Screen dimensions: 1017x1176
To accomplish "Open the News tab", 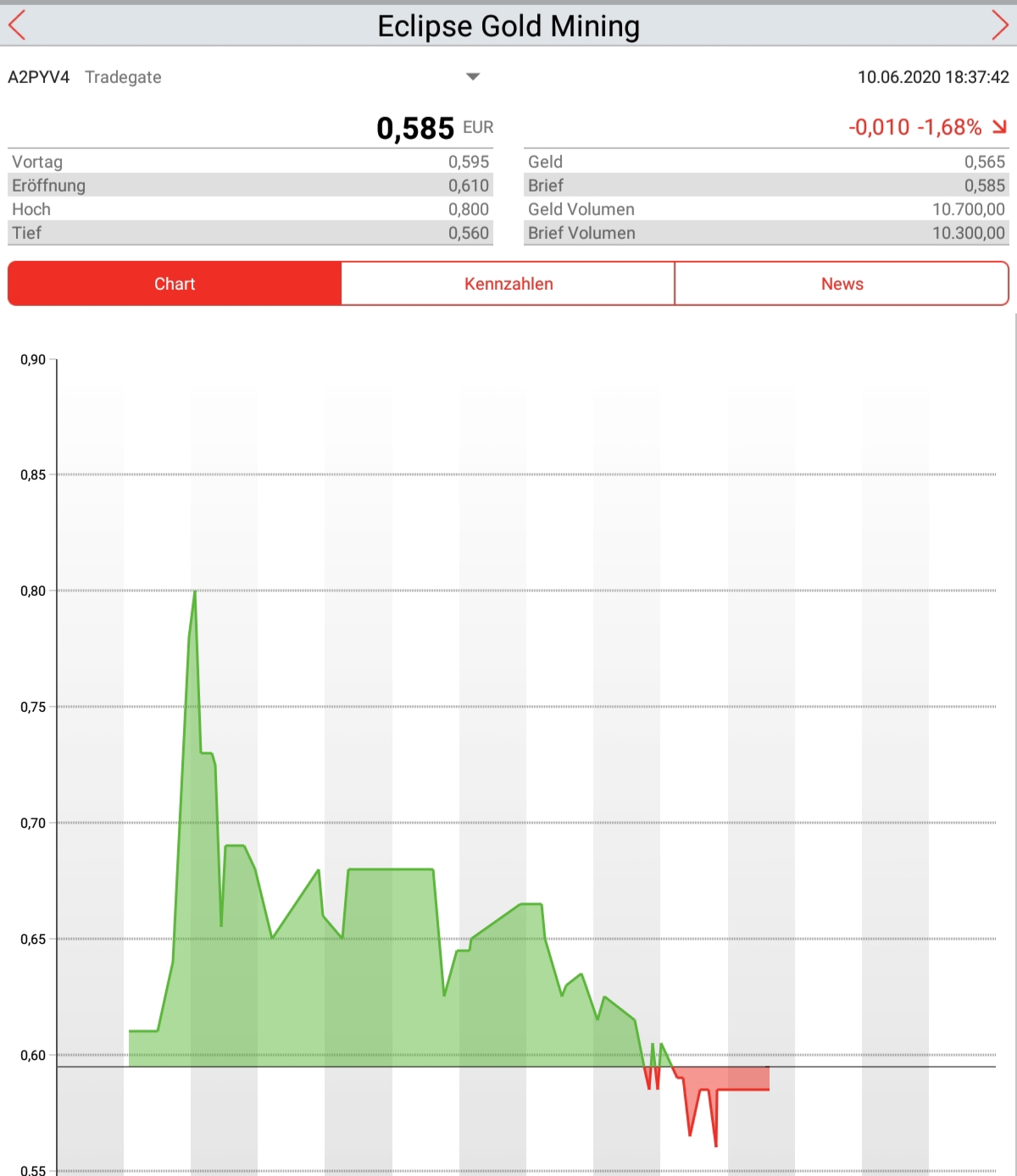I will (842, 284).
